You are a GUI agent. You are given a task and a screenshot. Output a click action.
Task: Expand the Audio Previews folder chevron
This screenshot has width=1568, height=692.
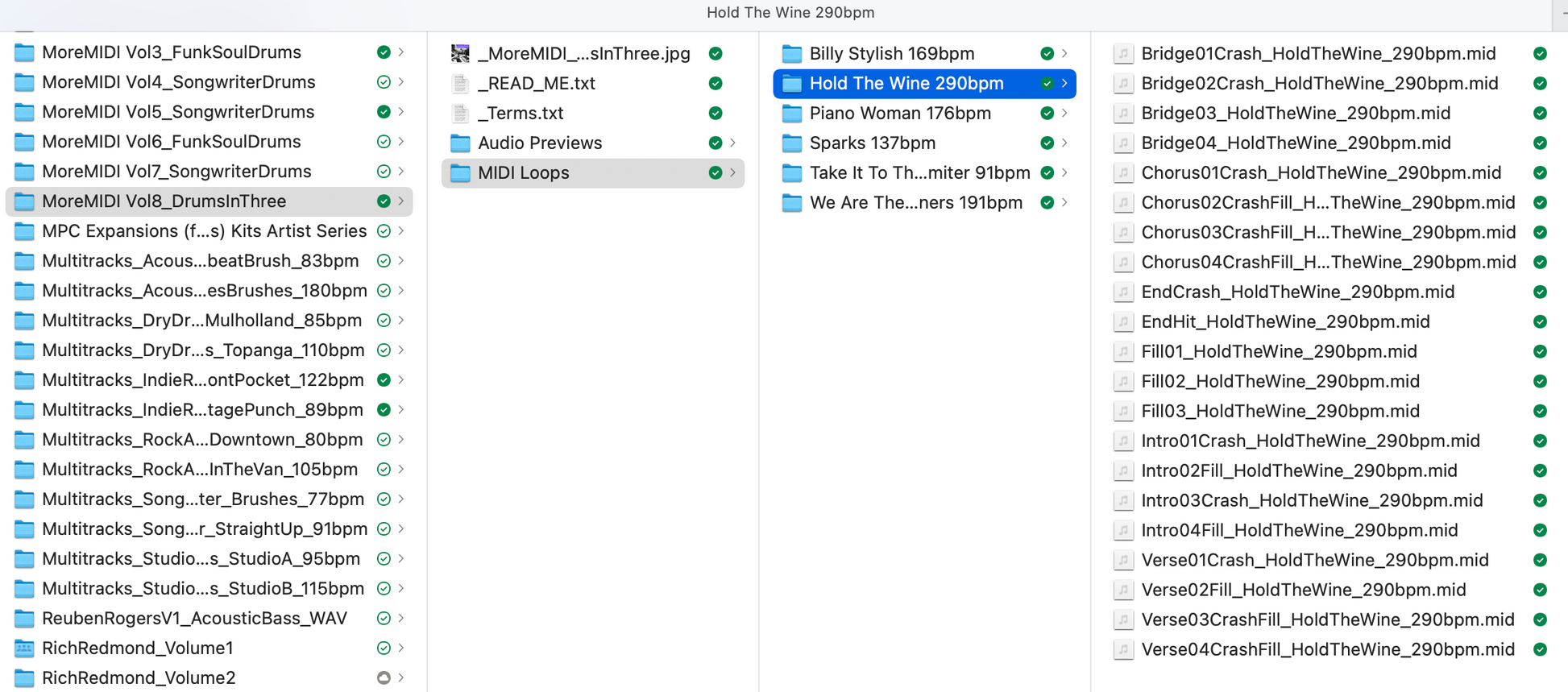click(x=732, y=143)
